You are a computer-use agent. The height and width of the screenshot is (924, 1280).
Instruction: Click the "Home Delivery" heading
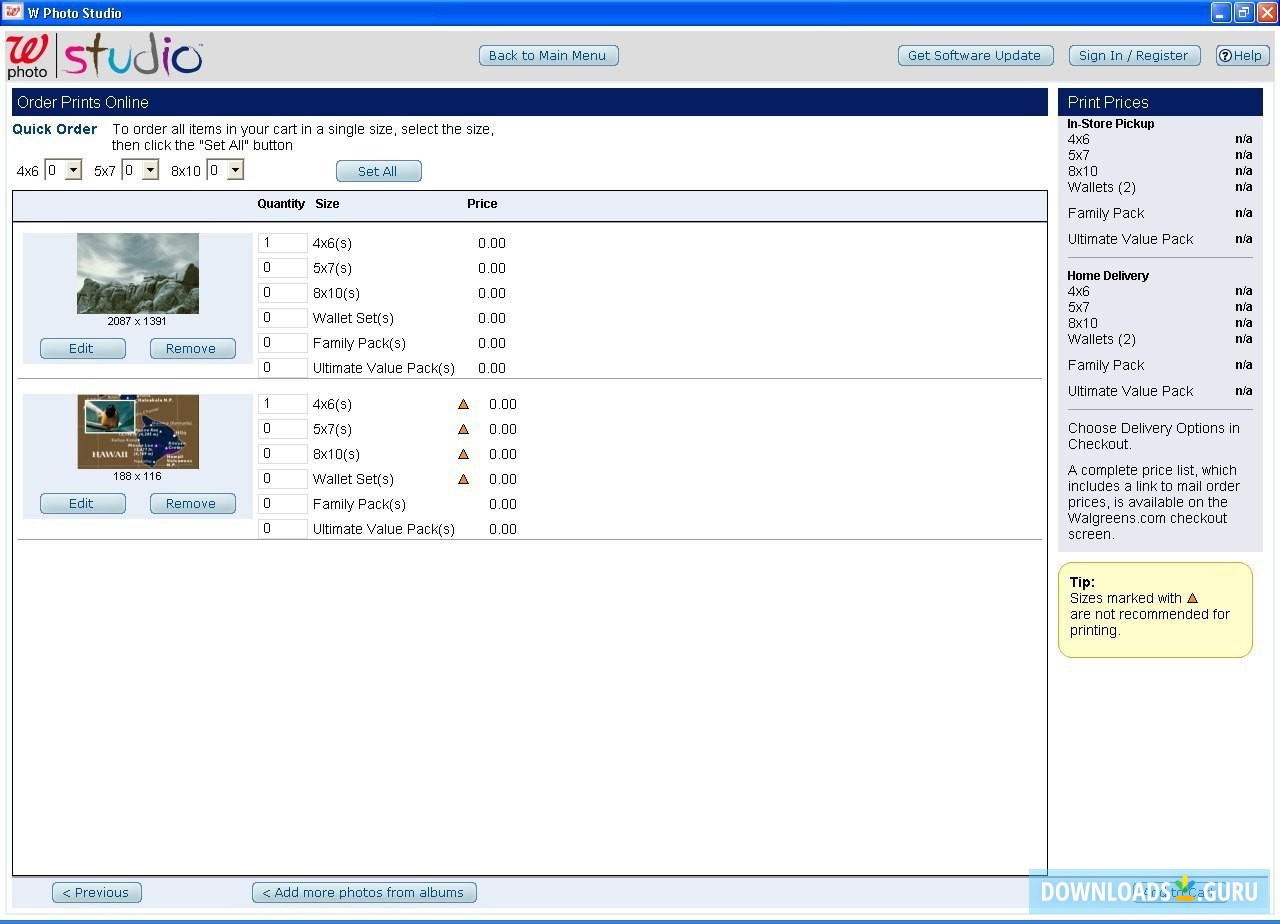(x=1108, y=276)
